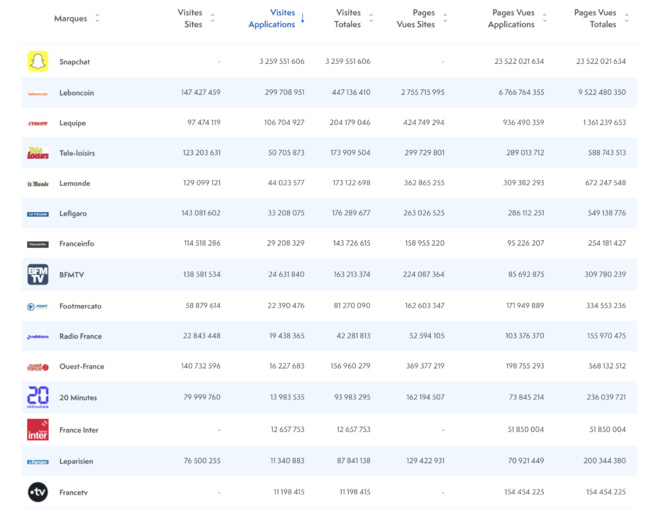Viewport: 653px width, 509px height.
Task: Click the 20 Minutes logo icon
Action: [37, 397]
